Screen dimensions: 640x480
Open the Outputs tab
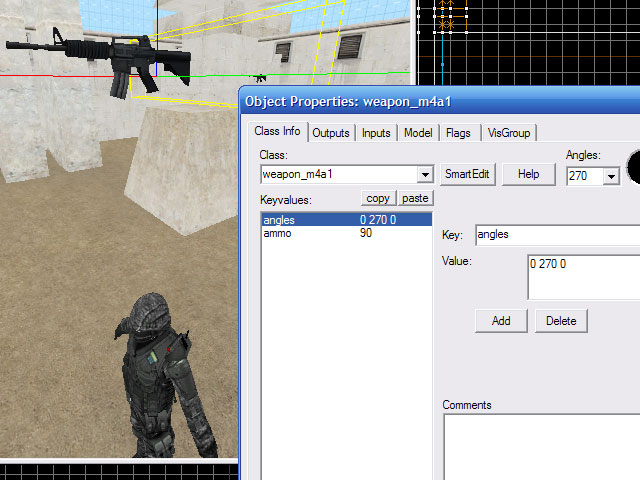pos(331,133)
